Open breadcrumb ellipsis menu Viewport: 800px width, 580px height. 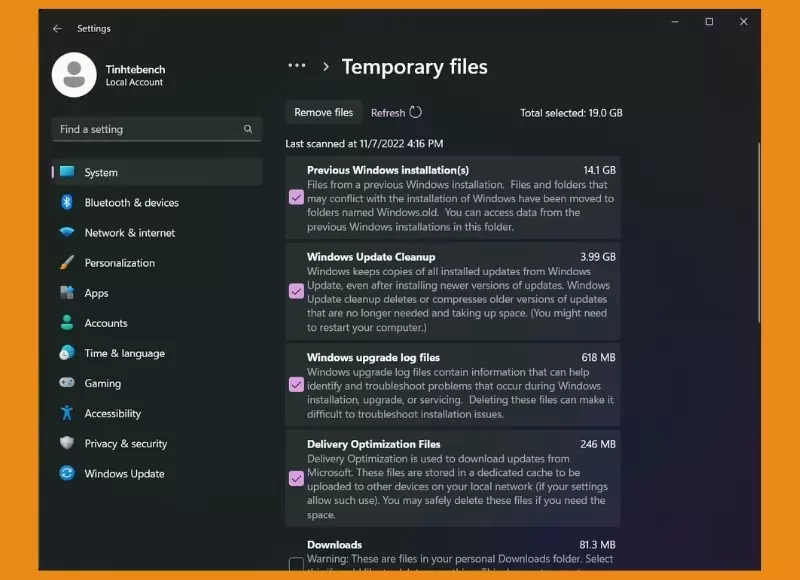point(297,65)
